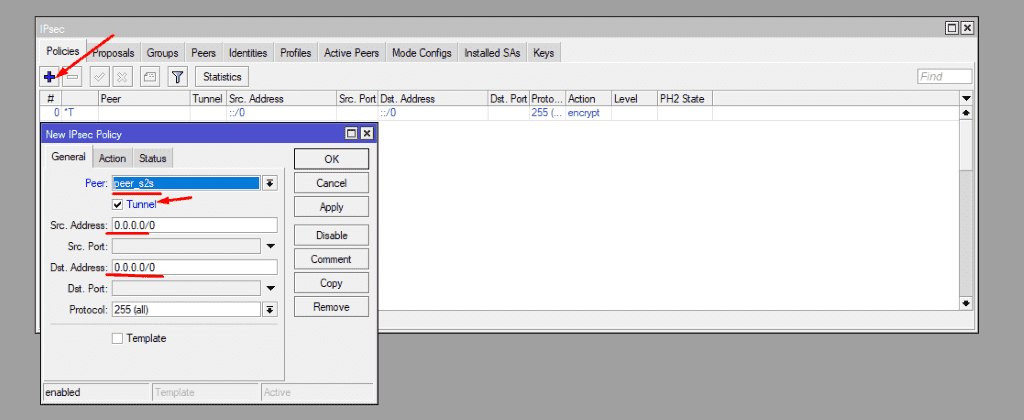The width and height of the screenshot is (1024, 420).
Task: Open the Action tab in policy dialog
Action: [x=112, y=158]
